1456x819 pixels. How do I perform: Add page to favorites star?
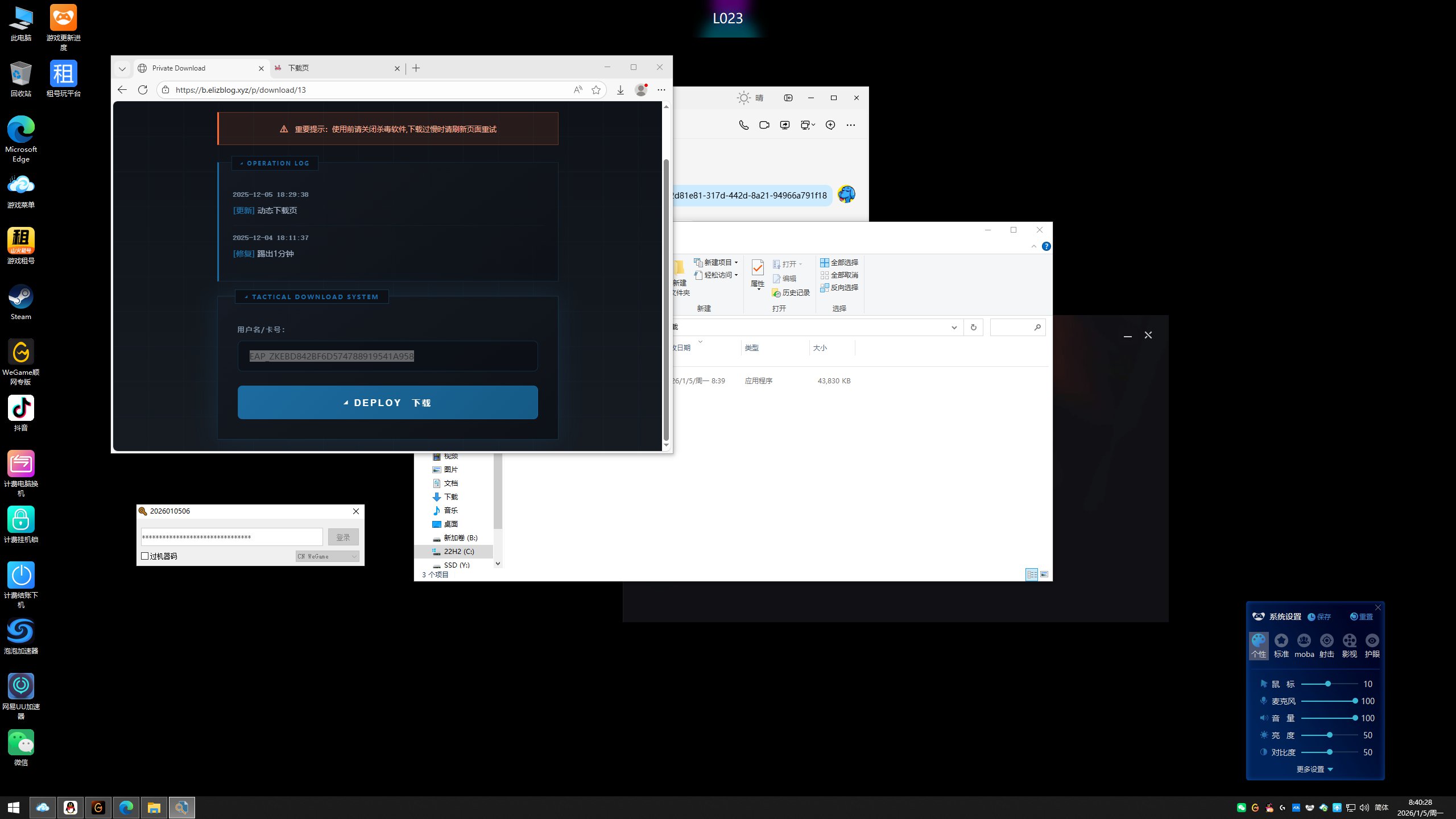click(x=596, y=90)
